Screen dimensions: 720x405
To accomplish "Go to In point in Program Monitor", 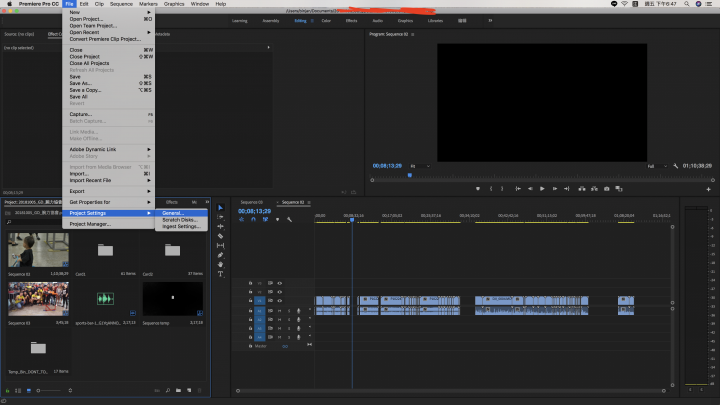I will point(518,189).
